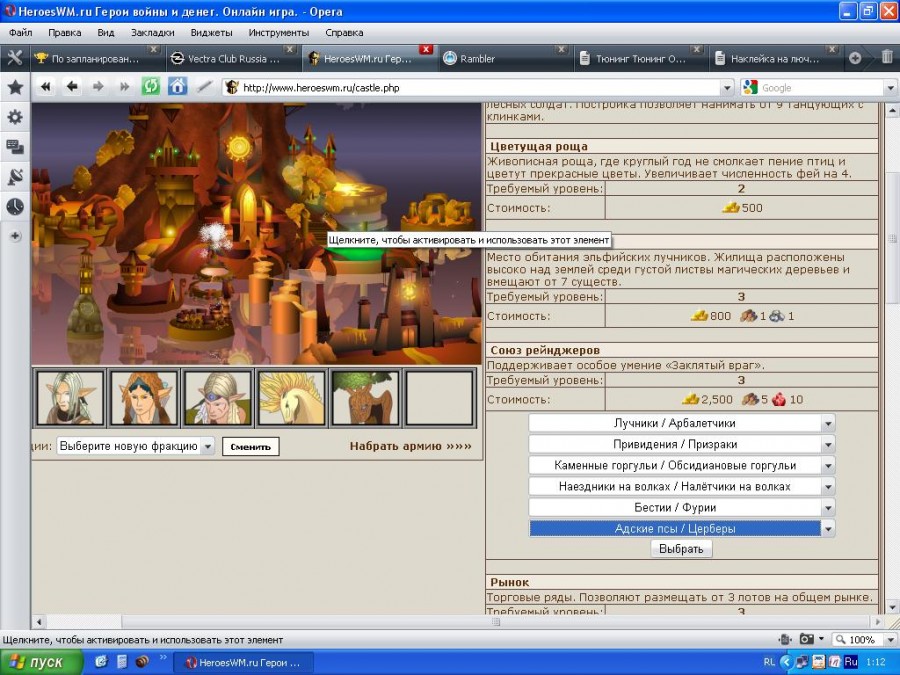
Task: Open the Виджеты menu
Action: point(211,33)
